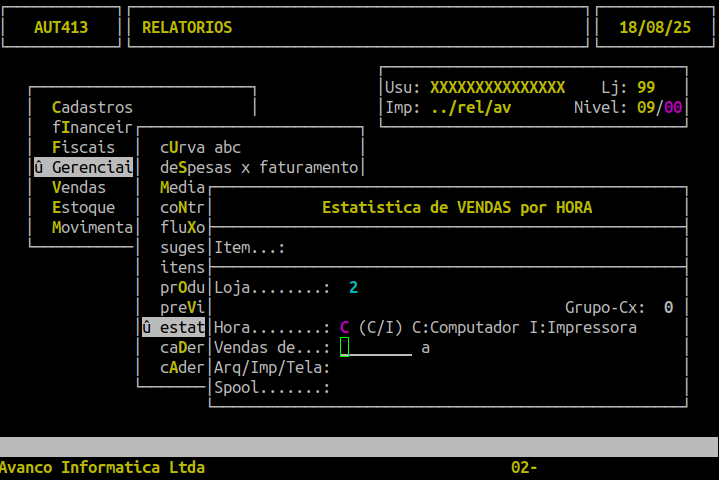Open the fInanceir menu entry
Viewport: 721px width, 480px height.
pyautogui.click(x=92, y=127)
